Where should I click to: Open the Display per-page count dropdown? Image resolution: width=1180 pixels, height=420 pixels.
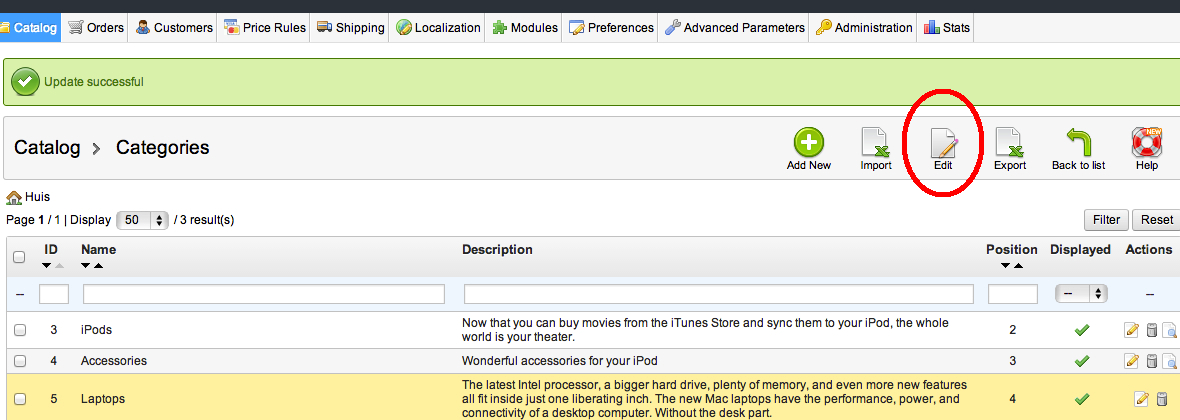pos(143,220)
